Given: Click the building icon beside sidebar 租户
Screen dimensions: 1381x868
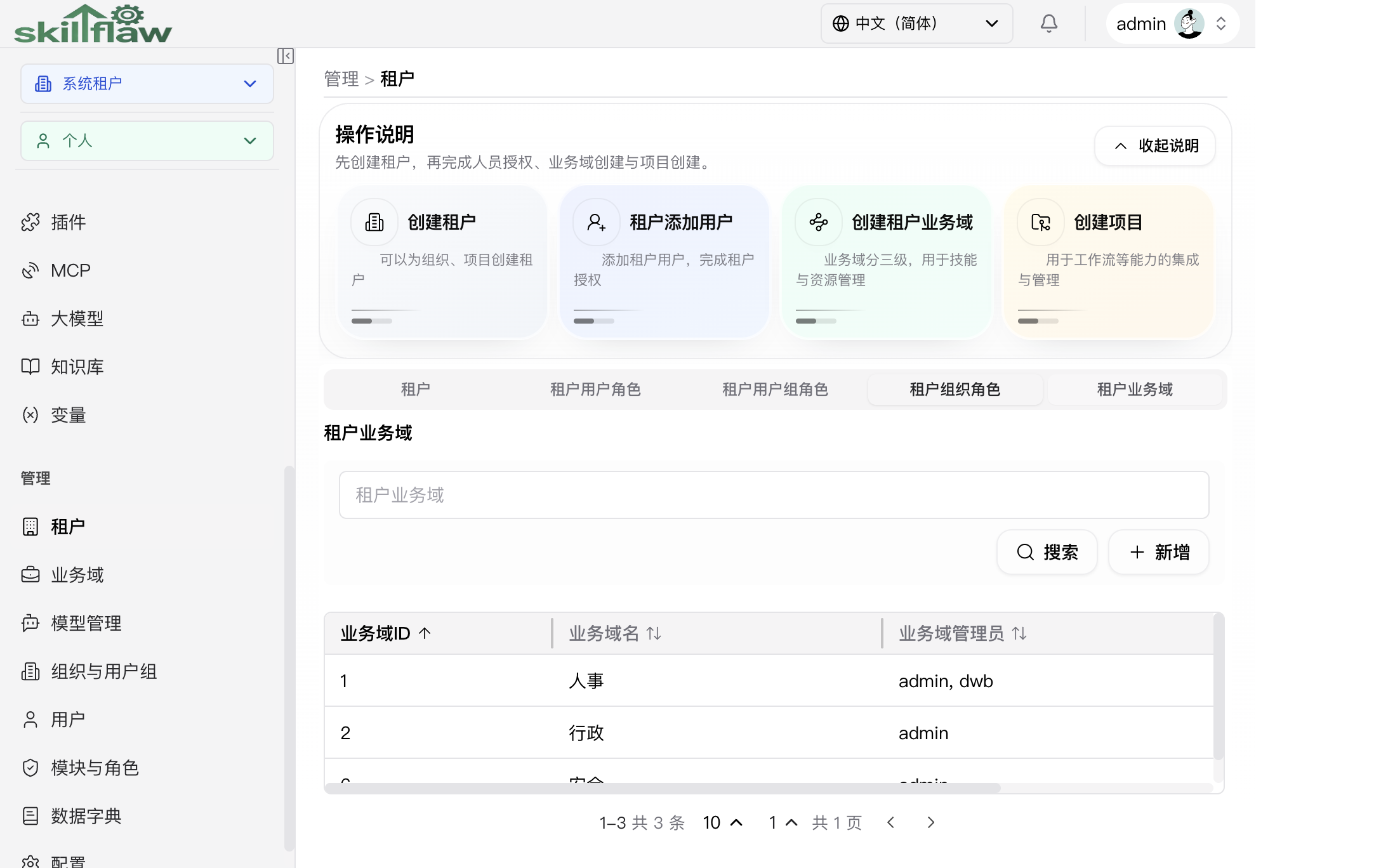Looking at the screenshot, I should (30, 527).
